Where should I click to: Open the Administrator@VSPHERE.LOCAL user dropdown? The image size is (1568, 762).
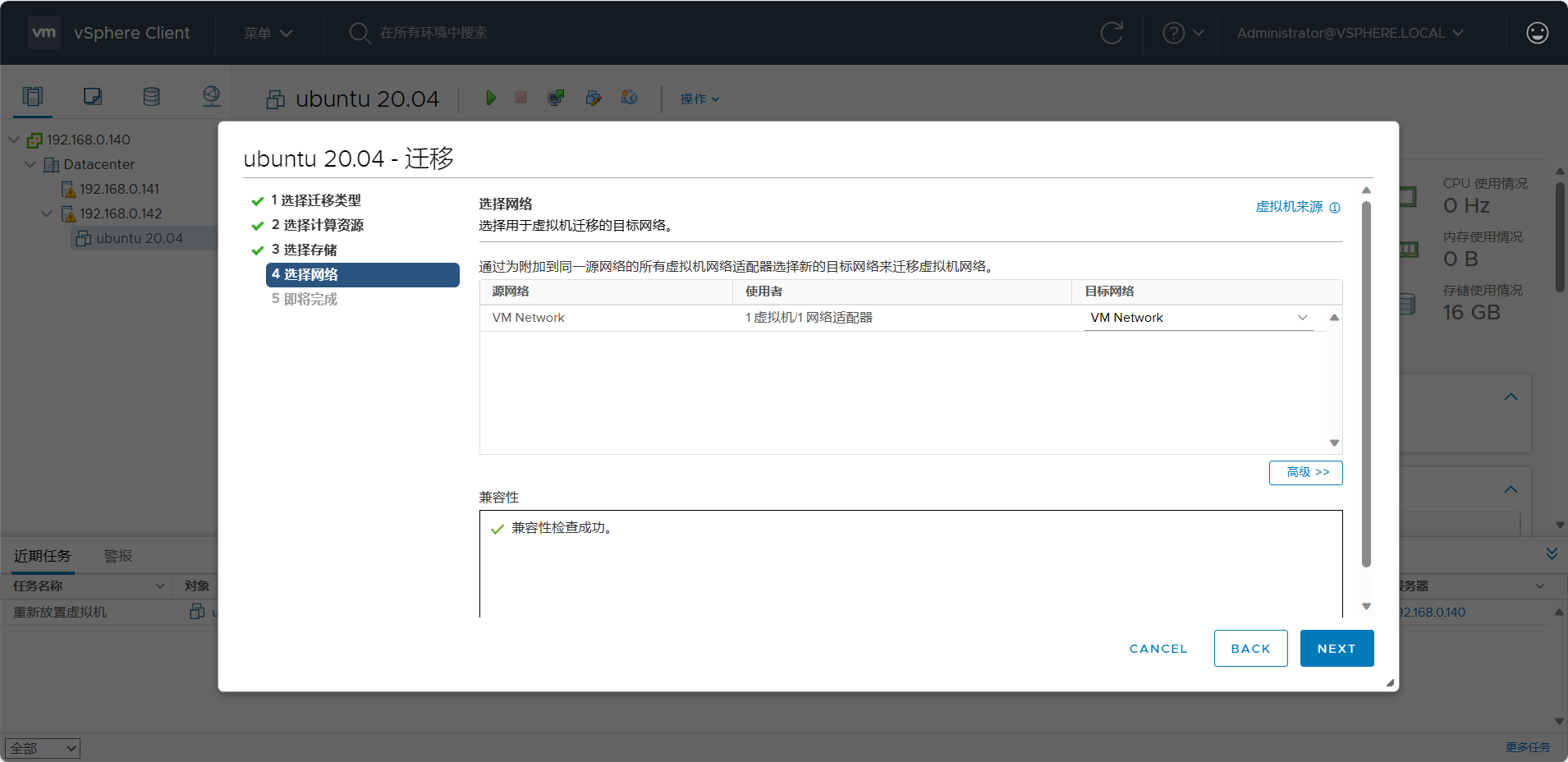(x=1350, y=33)
